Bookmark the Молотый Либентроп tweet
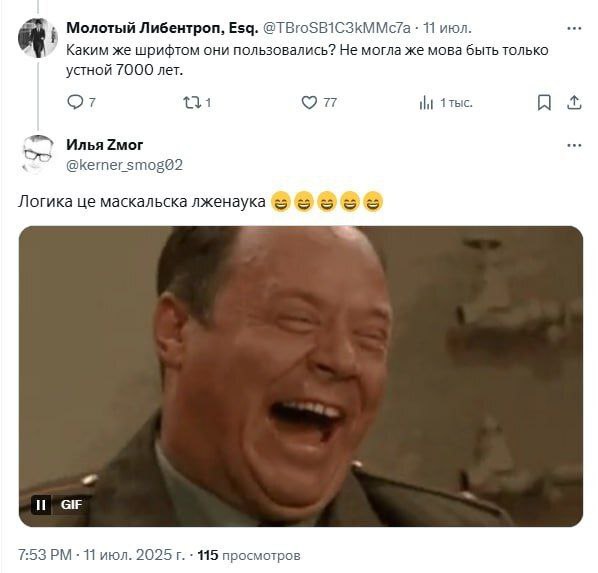This screenshot has height=573, width=598. click(544, 103)
